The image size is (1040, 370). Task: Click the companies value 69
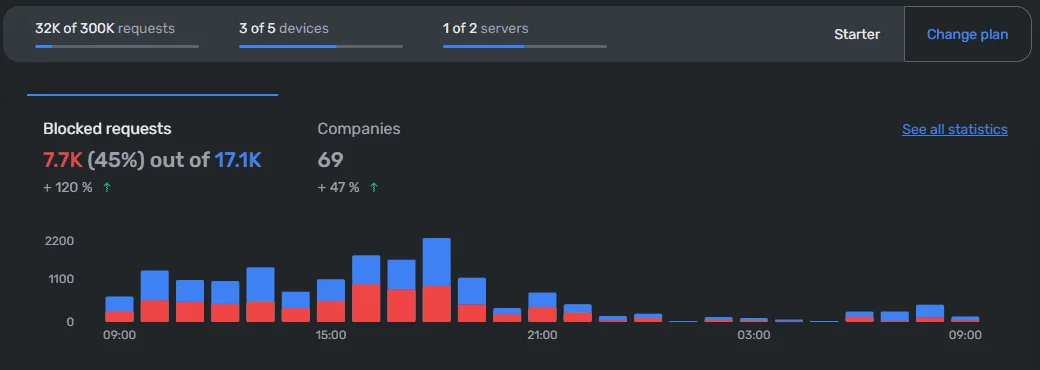tap(330, 160)
